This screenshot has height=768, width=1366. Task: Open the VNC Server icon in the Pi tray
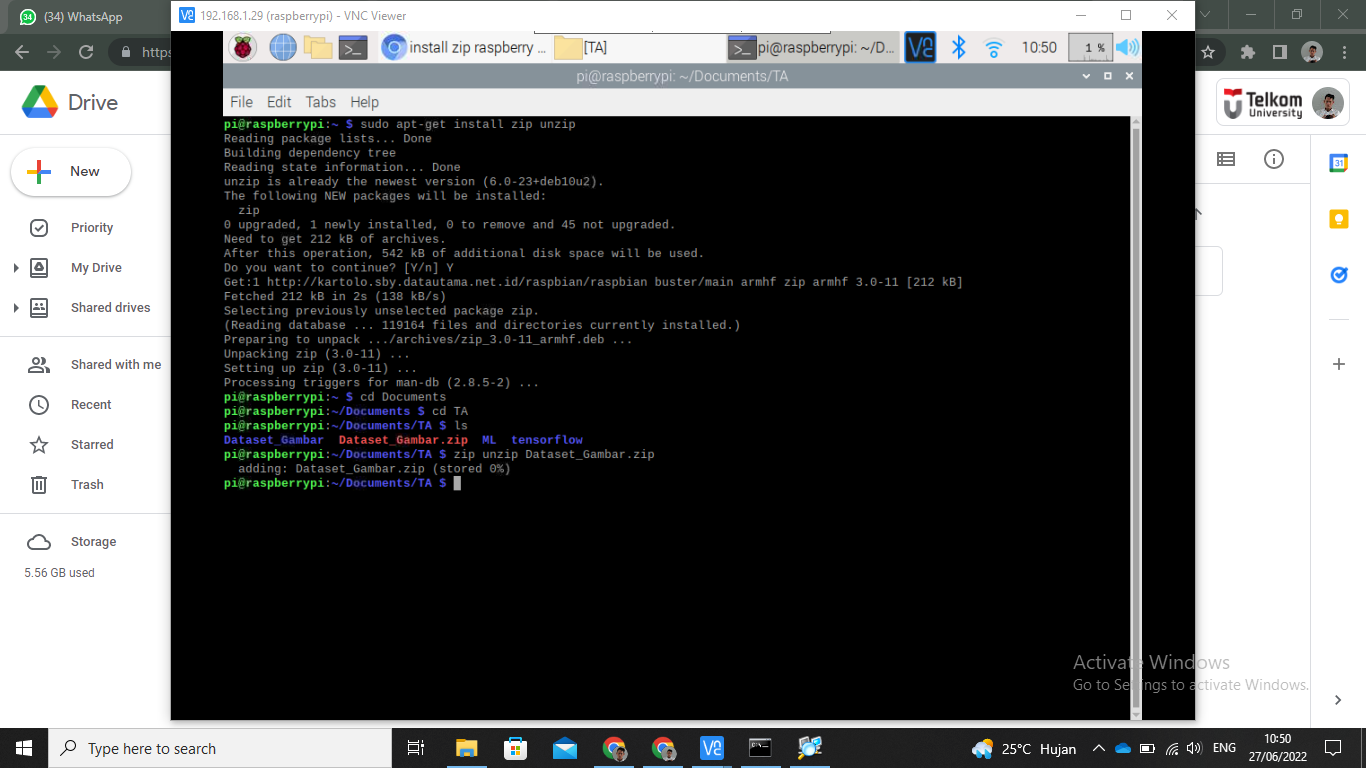point(919,47)
